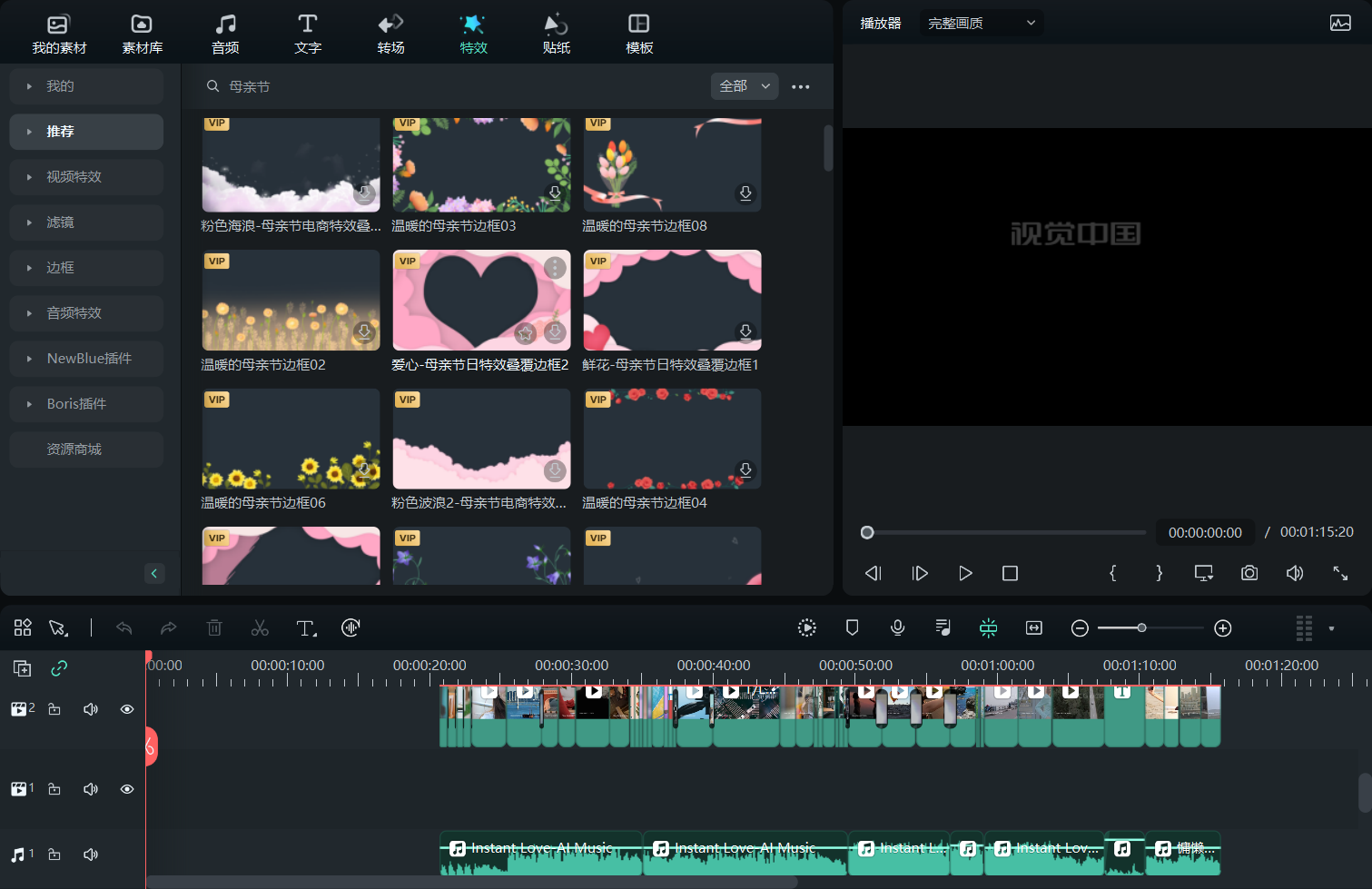This screenshot has height=889, width=1372.
Task: Toggle lock on video track 1
Action: [x=54, y=789]
